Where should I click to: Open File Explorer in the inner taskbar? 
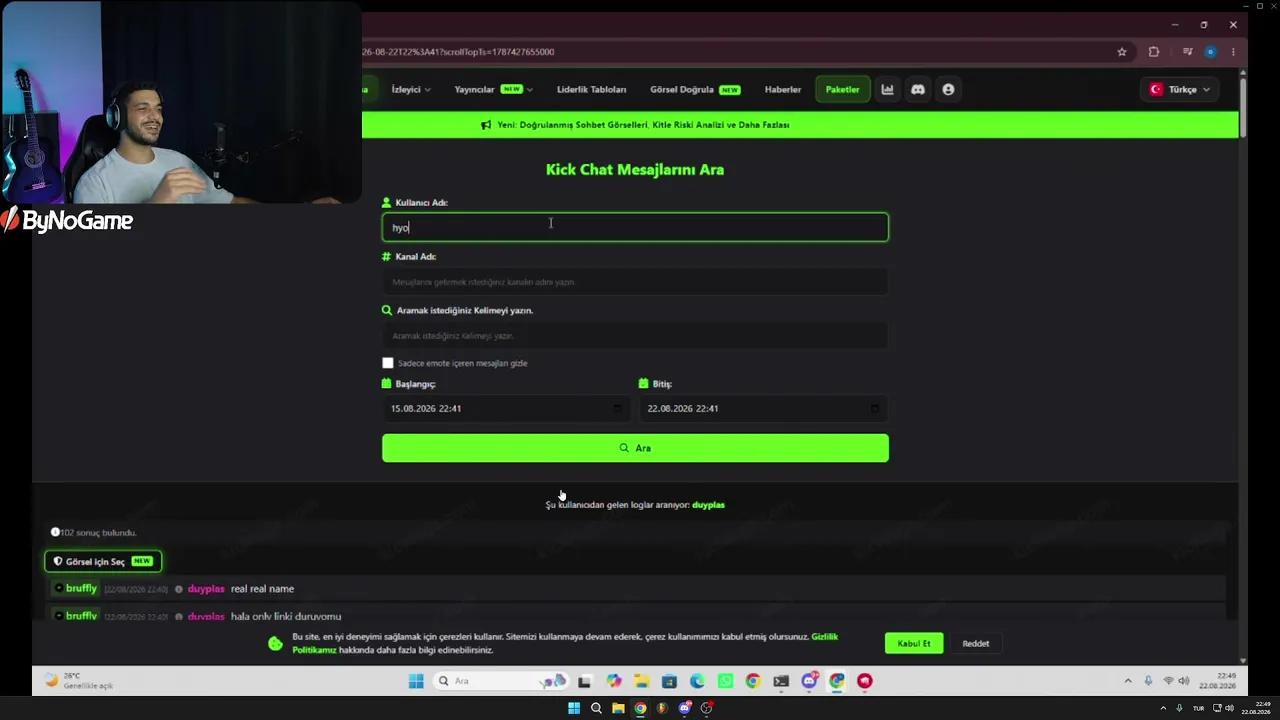tap(641, 681)
